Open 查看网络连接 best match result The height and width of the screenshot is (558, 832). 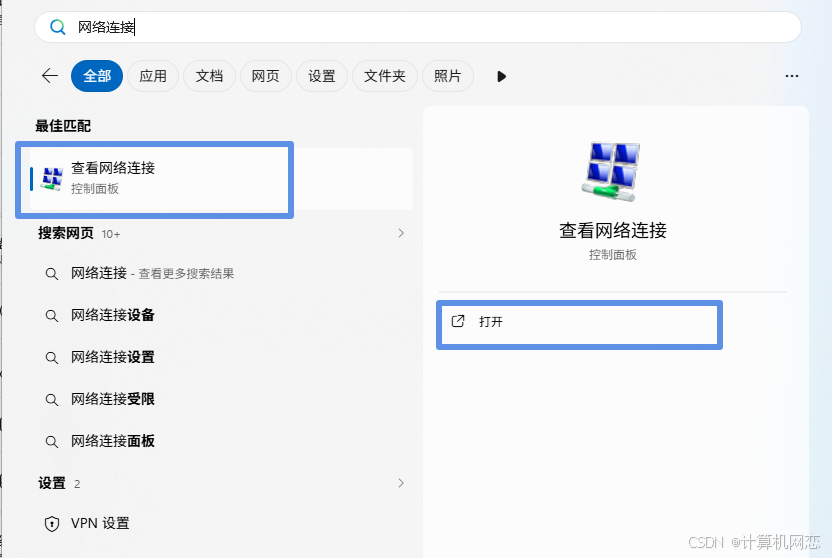[221, 179]
